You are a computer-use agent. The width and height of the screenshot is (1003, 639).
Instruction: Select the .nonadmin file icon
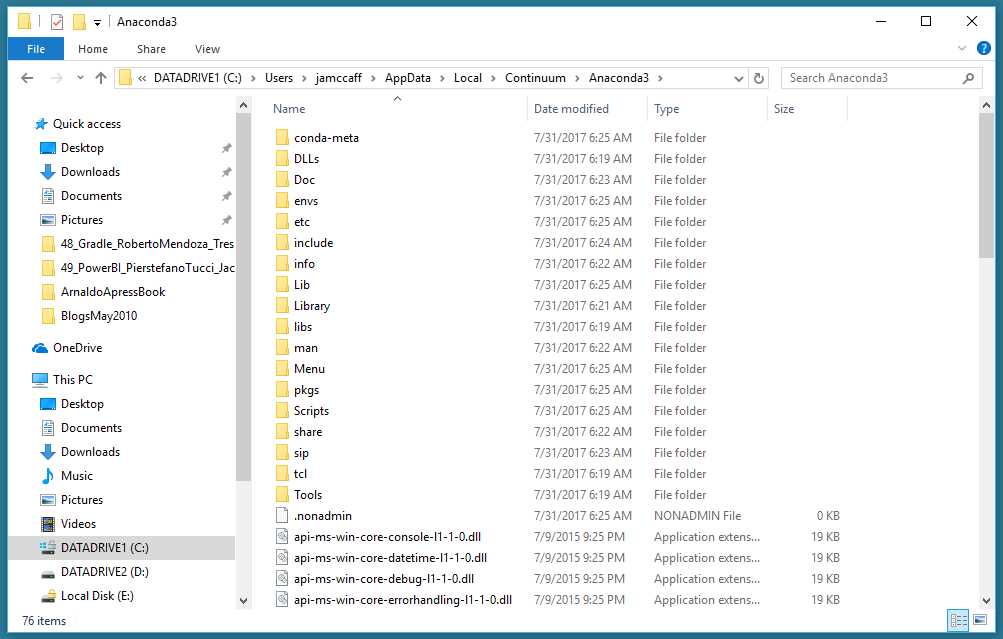[282, 516]
